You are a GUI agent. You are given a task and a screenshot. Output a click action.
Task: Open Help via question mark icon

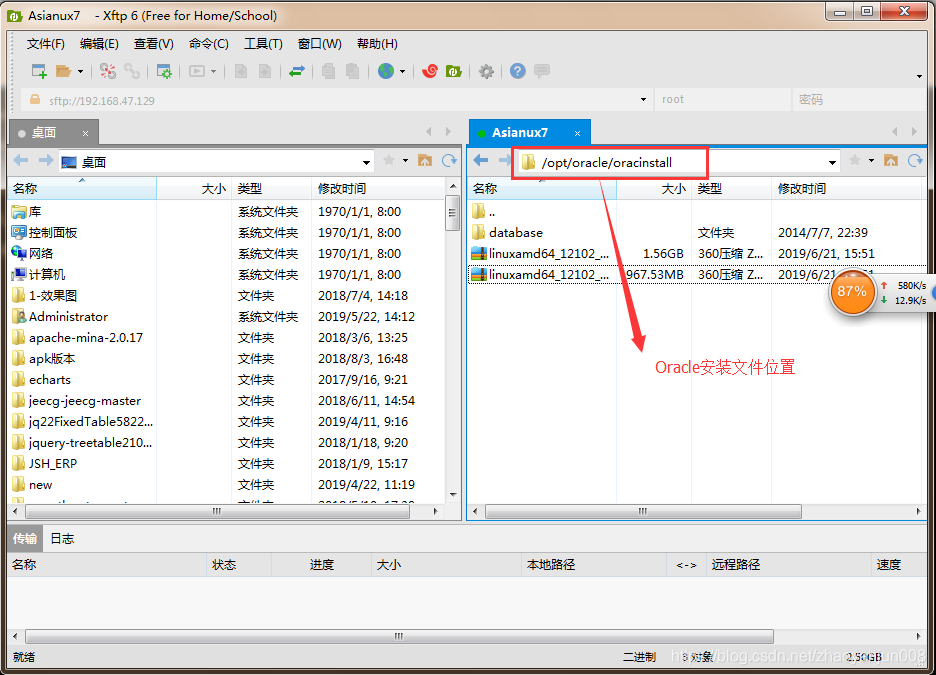point(518,72)
